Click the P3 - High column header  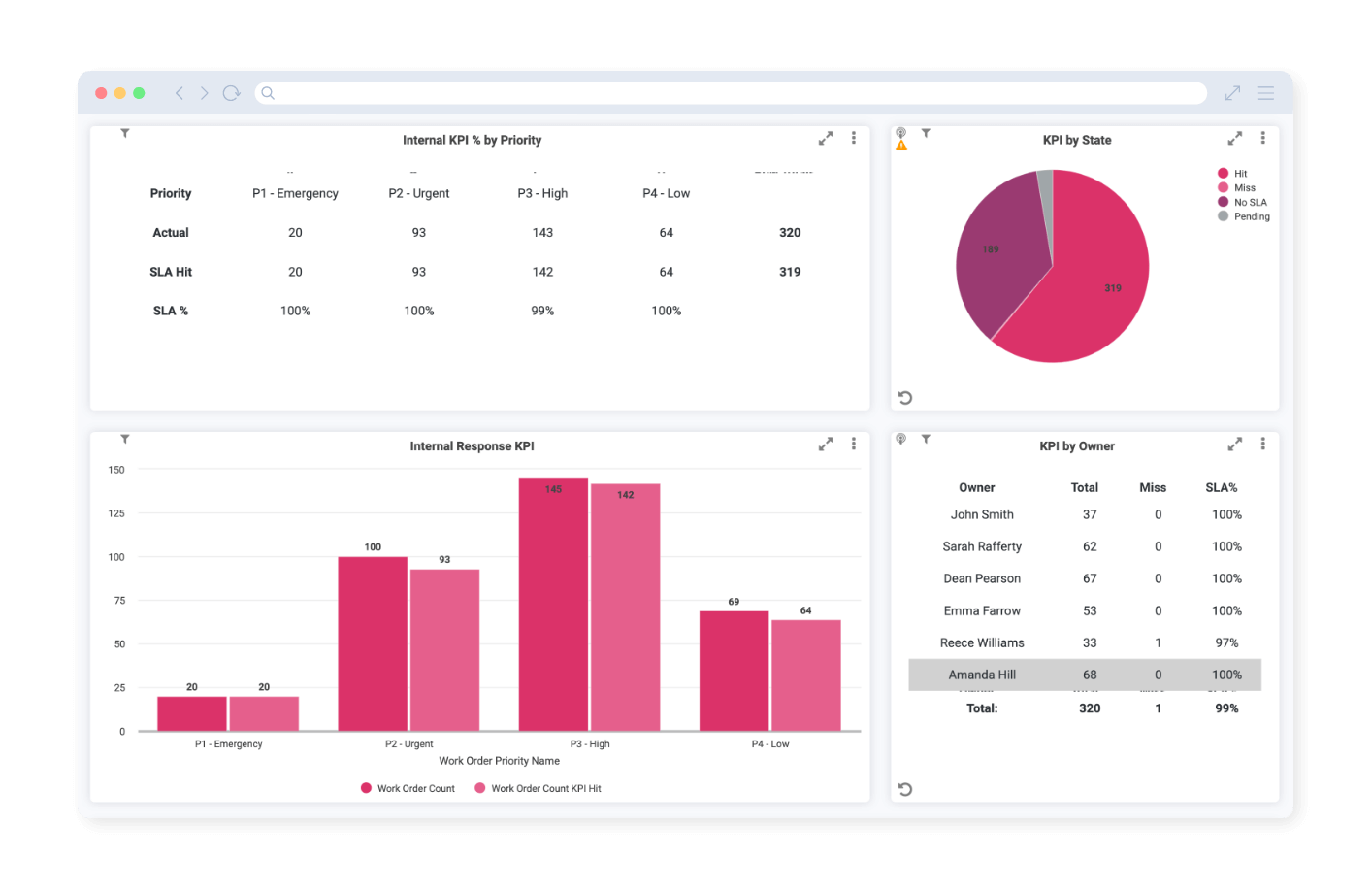point(542,193)
